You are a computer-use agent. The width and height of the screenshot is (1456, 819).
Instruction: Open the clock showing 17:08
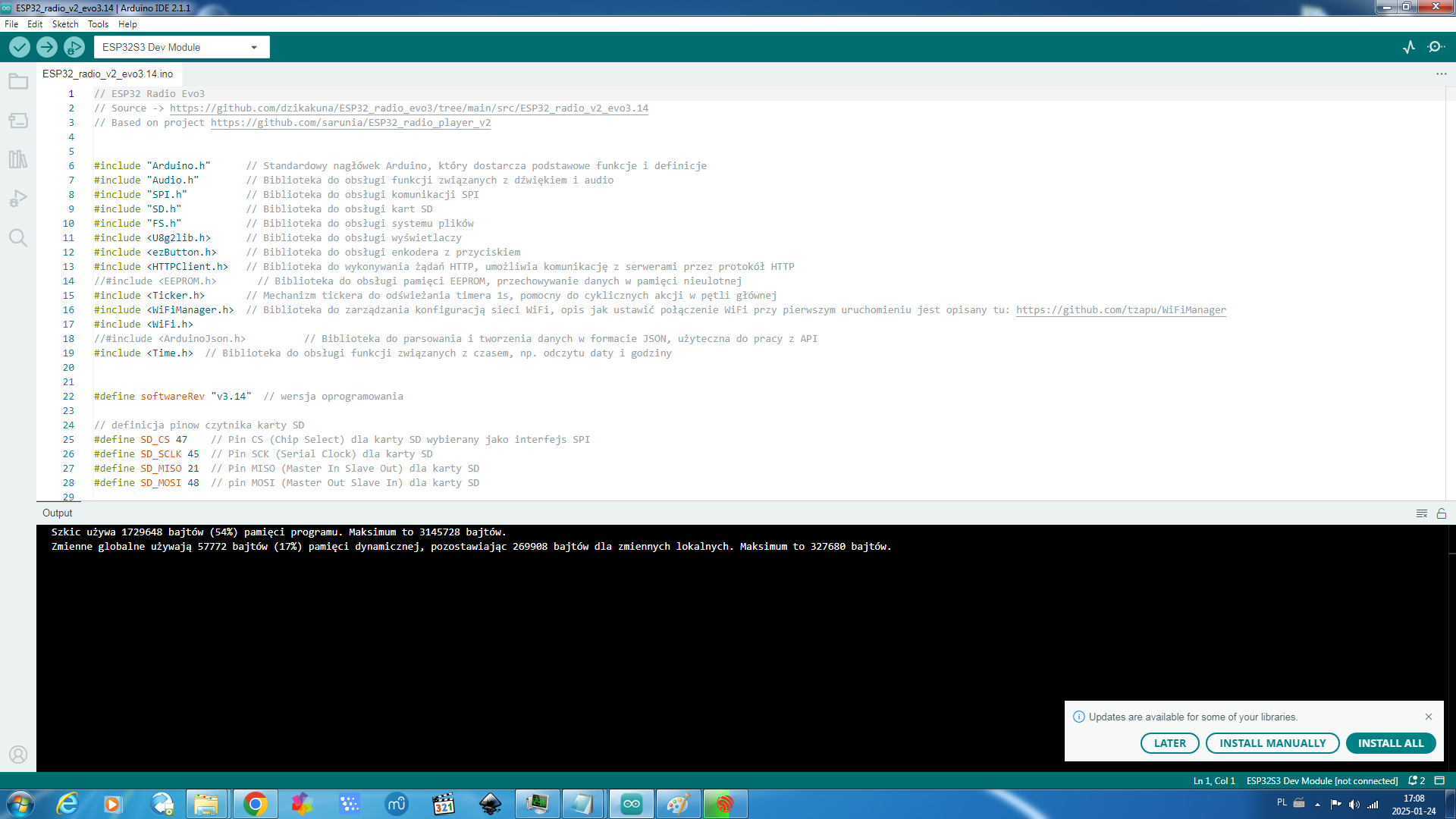[x=1414, y=805]
